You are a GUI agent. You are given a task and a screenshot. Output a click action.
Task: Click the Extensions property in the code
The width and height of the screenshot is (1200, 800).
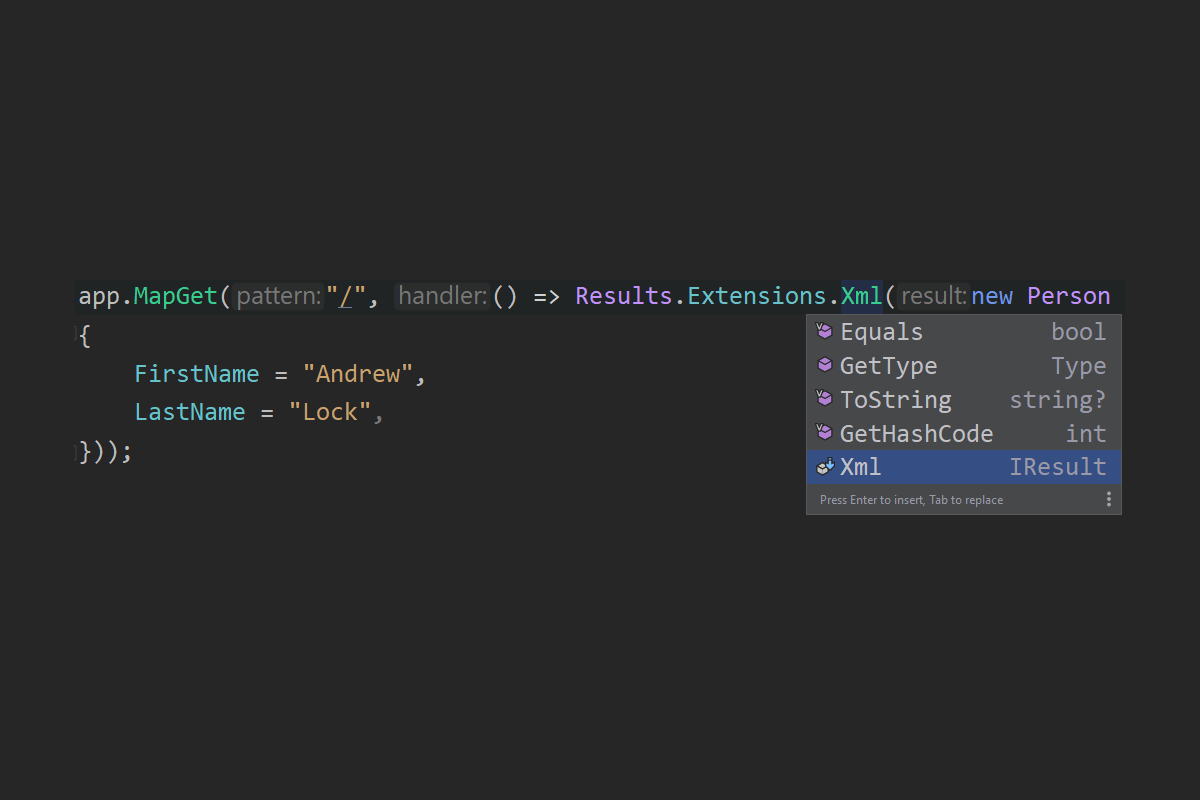pyautogui.click(x=757, y=297)
